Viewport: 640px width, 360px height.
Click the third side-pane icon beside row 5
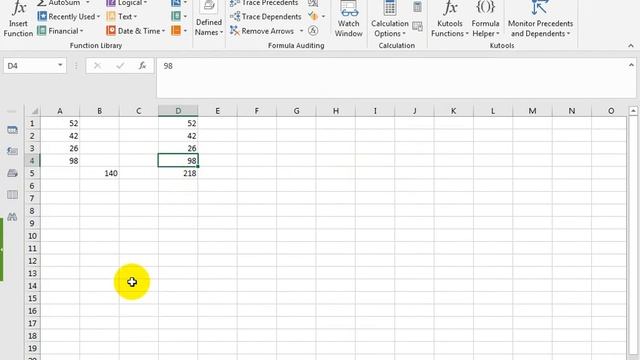click(12, 173)
